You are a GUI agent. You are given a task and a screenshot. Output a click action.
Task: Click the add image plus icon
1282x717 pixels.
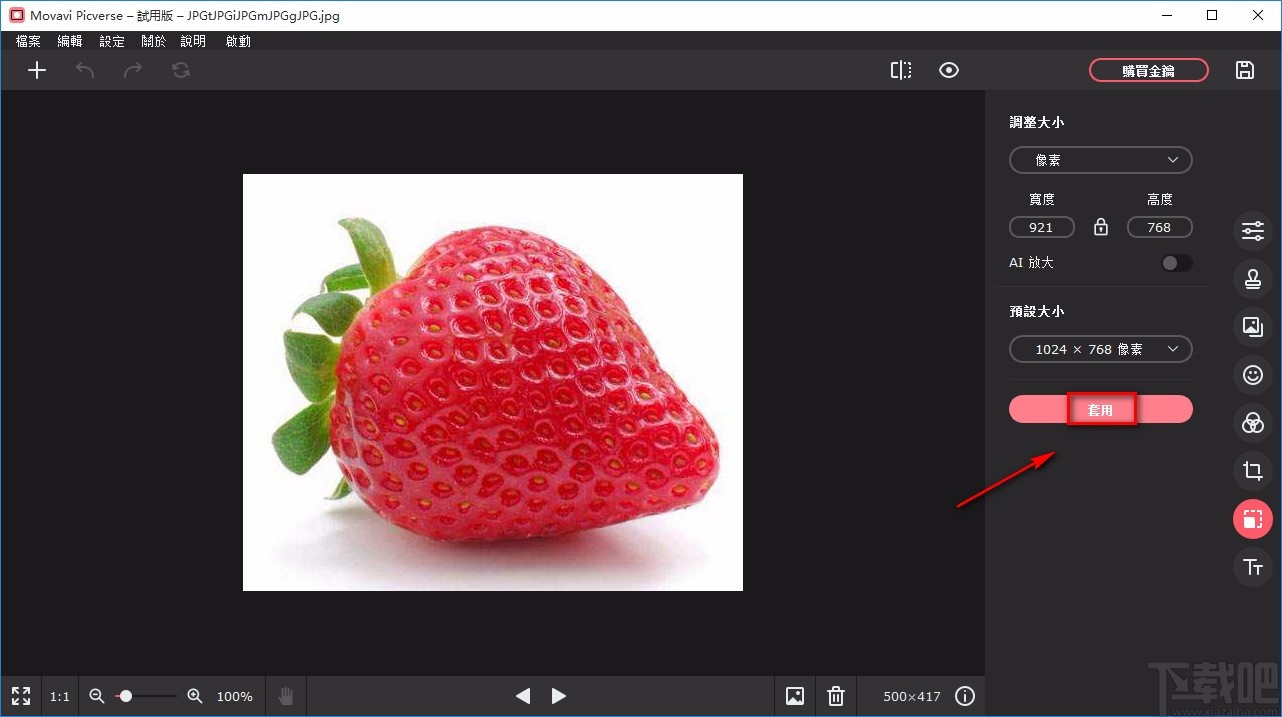pos(37,70)
